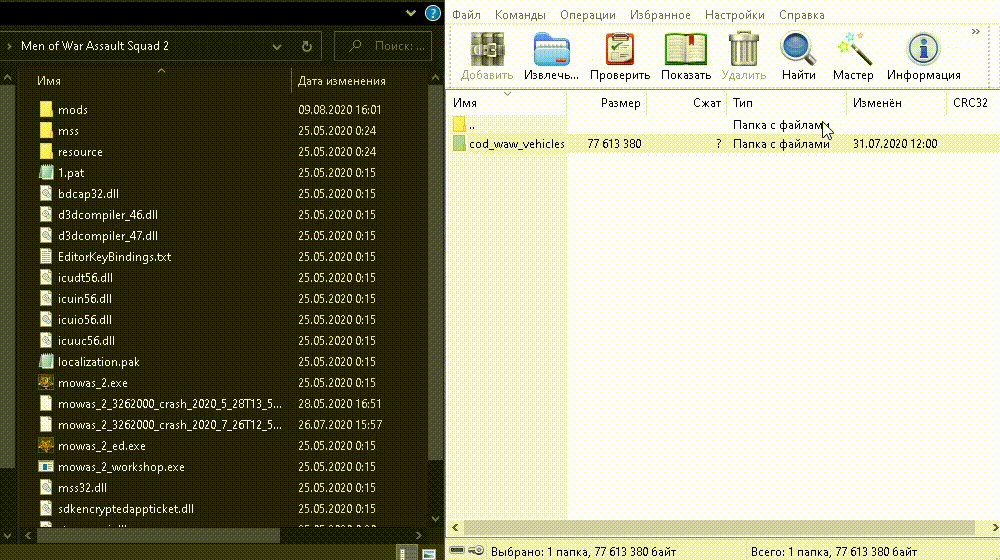This screenshot has height=560, width=1000.
Task: Click the Найти magnifier icon
Action: point(798,50)
